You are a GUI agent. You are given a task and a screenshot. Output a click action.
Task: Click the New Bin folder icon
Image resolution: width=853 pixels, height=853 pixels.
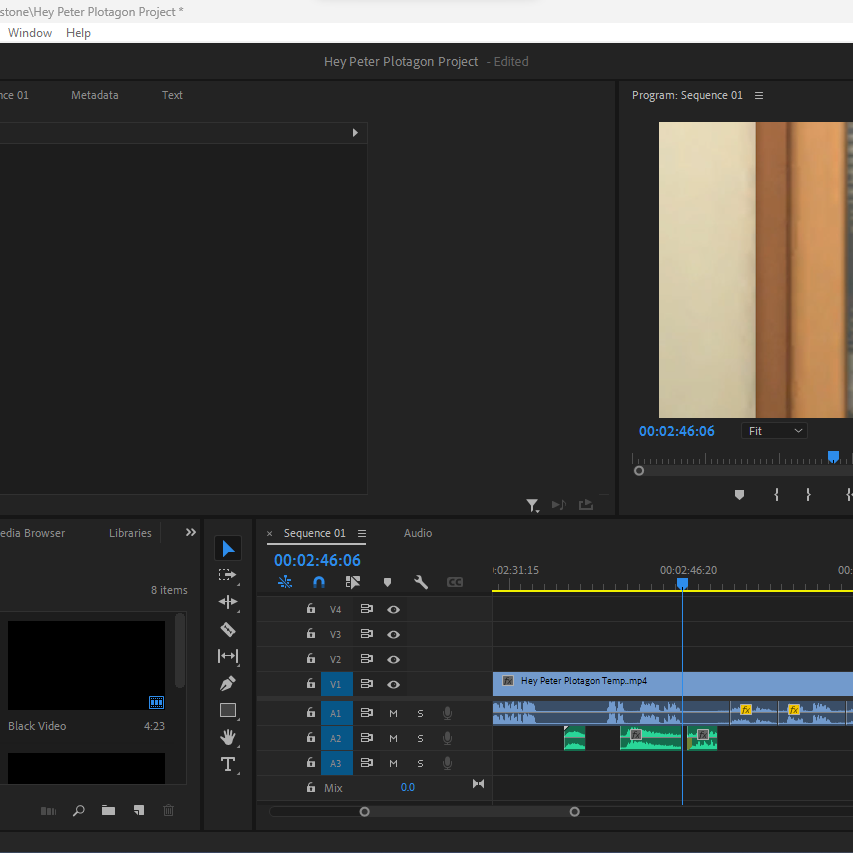108,810
